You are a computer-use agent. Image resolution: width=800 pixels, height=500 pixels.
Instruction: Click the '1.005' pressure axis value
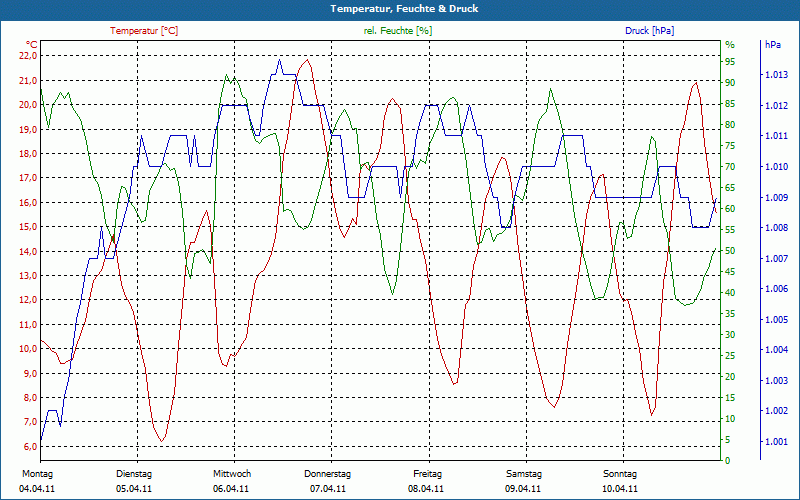pyautogui.click(x=776, y=320)
